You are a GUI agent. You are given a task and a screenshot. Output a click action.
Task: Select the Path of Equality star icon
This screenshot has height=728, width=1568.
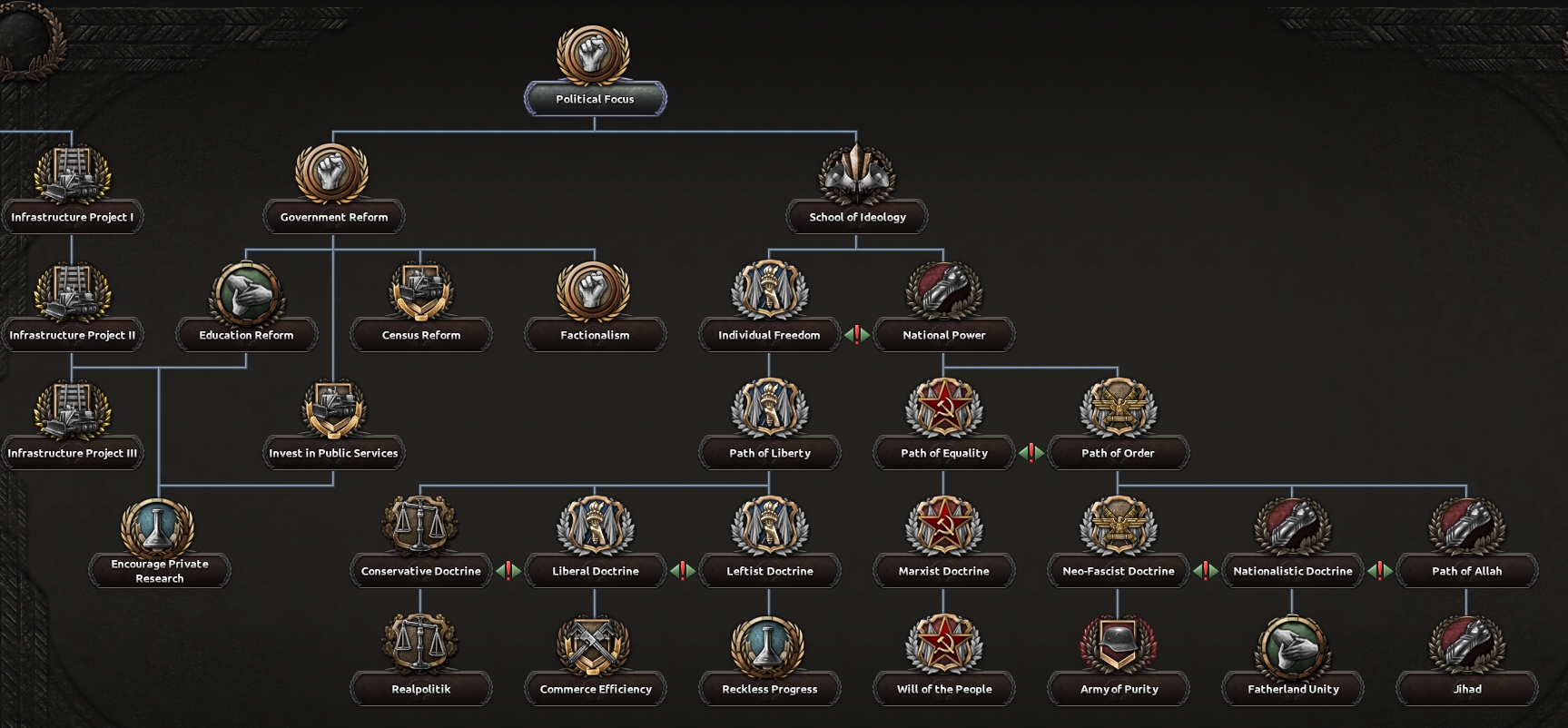(943, 409)
